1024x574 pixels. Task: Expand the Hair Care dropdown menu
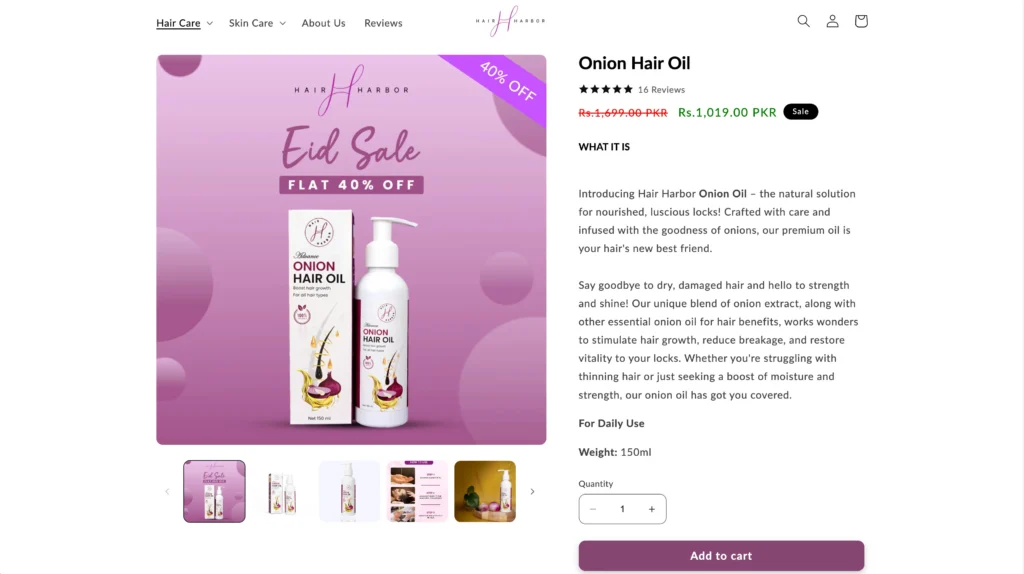tap(184, 23)
